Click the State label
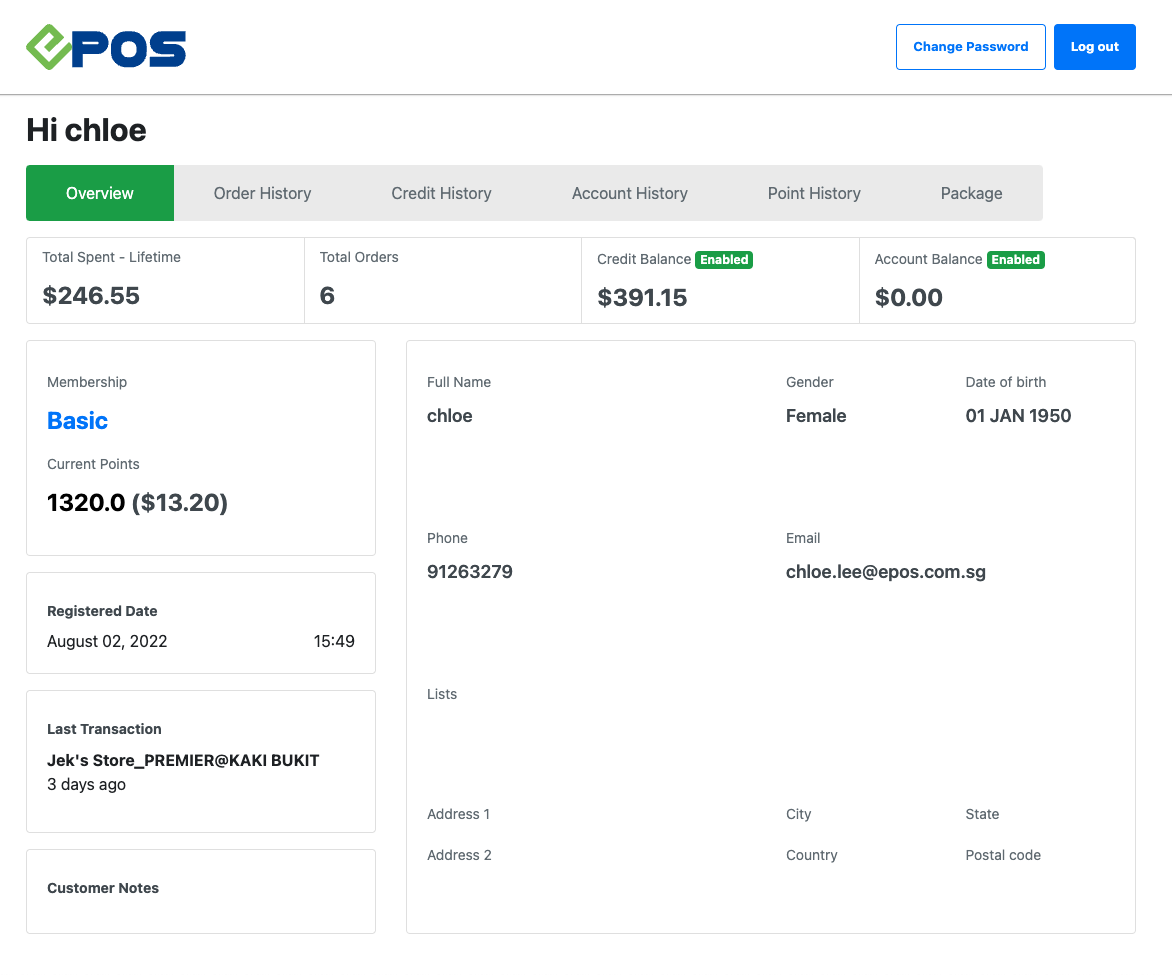 point(981,814)
